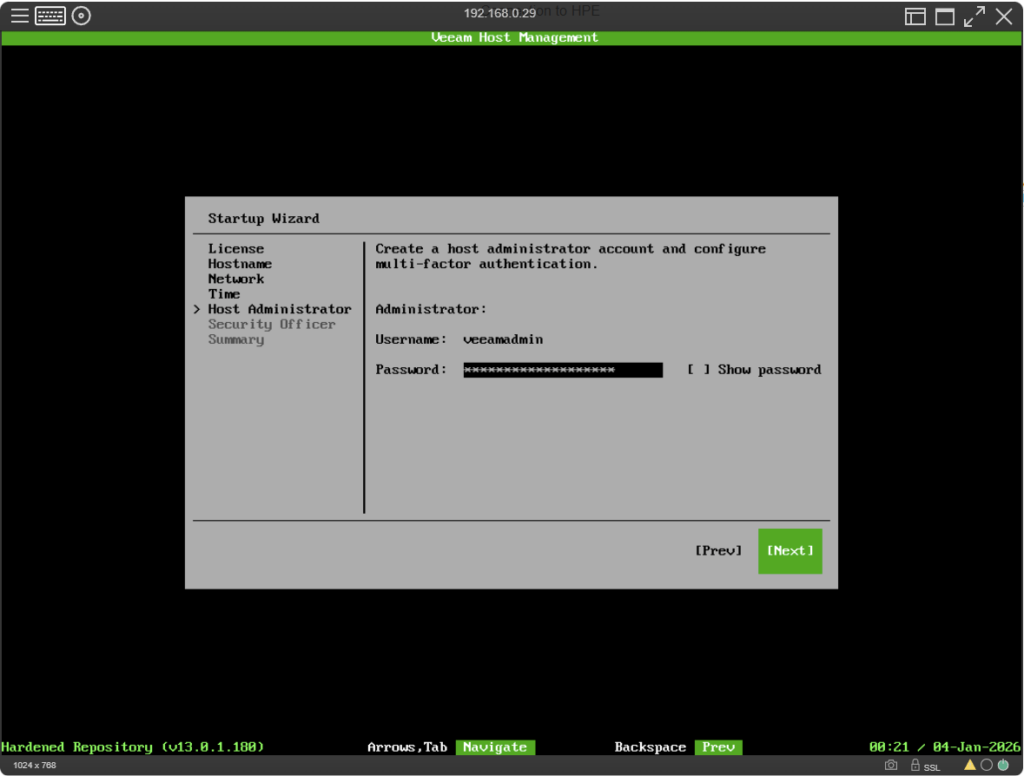Focus the Password input field
Image resolution: width=1024 pixels, height=776 pixels.
[x=562, y=370]
